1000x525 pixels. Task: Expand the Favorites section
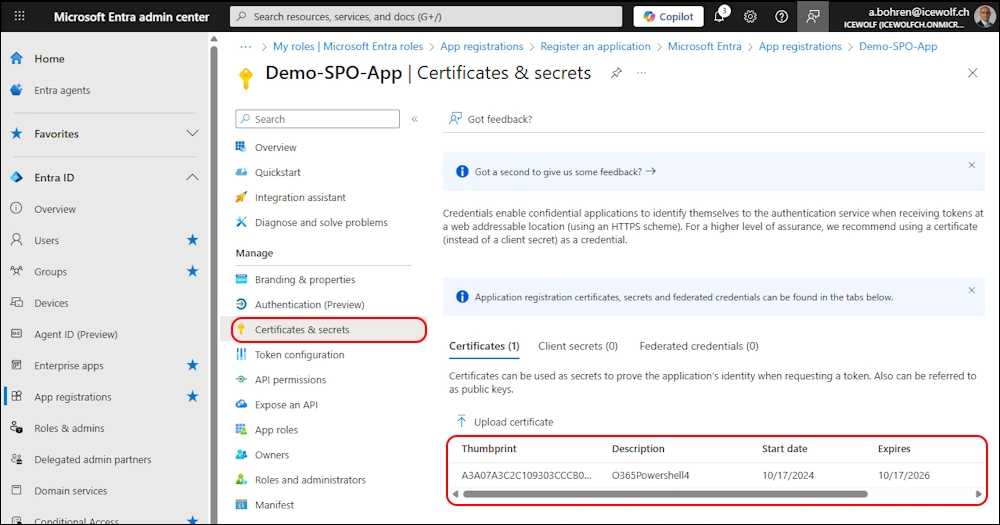(x=193, y=134)
